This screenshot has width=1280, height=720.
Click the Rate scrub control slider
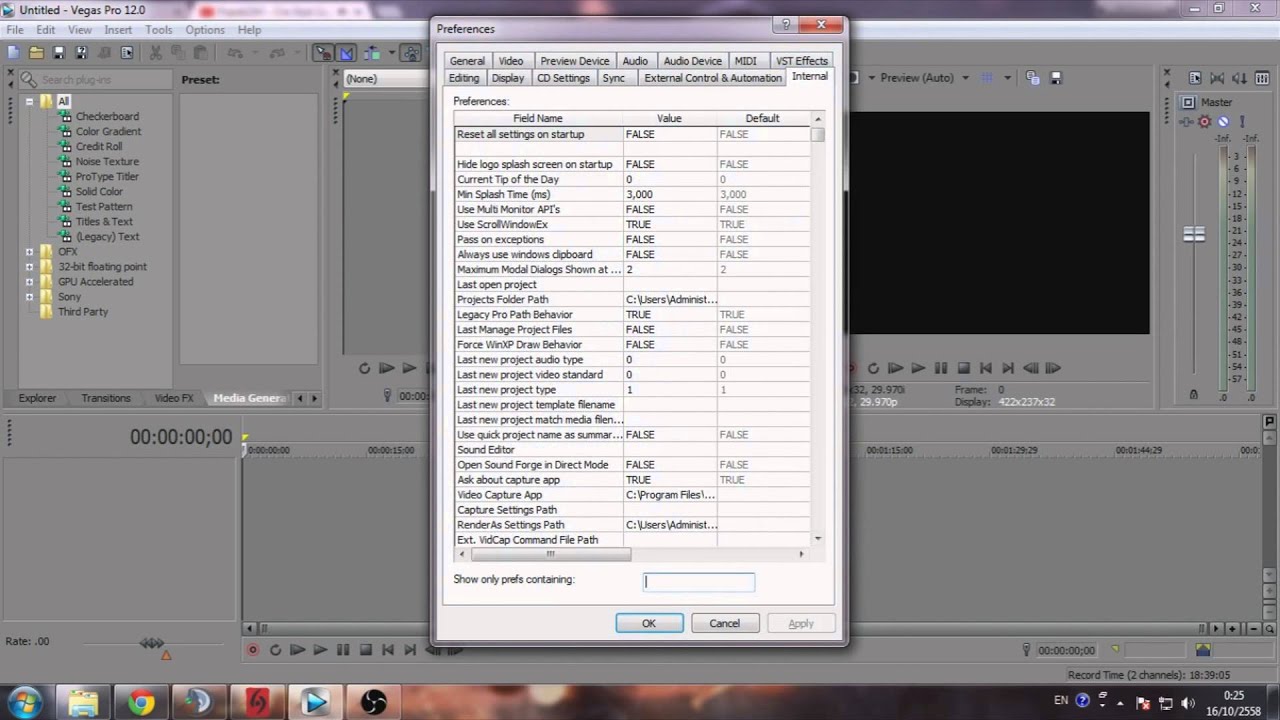[x=153, y=643]
